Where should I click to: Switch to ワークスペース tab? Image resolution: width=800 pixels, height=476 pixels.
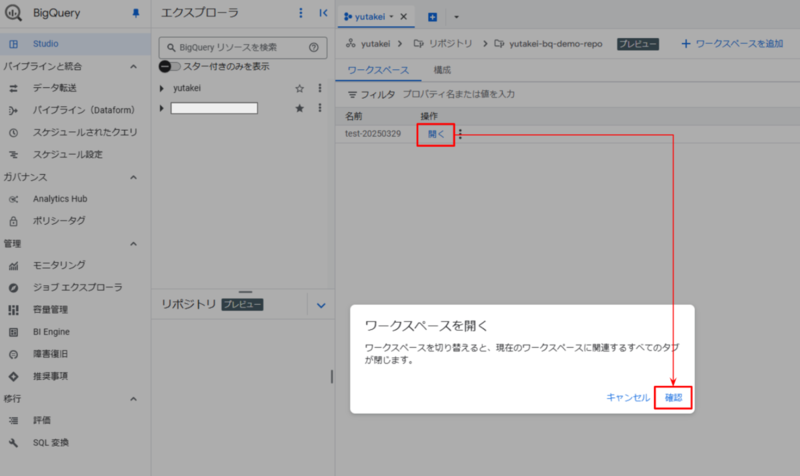[378, 70]
